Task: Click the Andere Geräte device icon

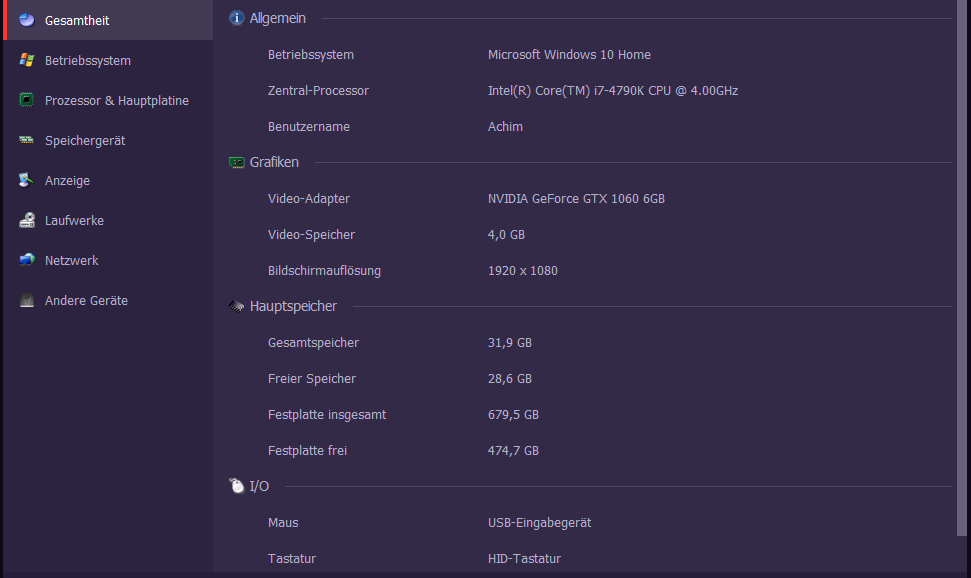Action: 27,300
